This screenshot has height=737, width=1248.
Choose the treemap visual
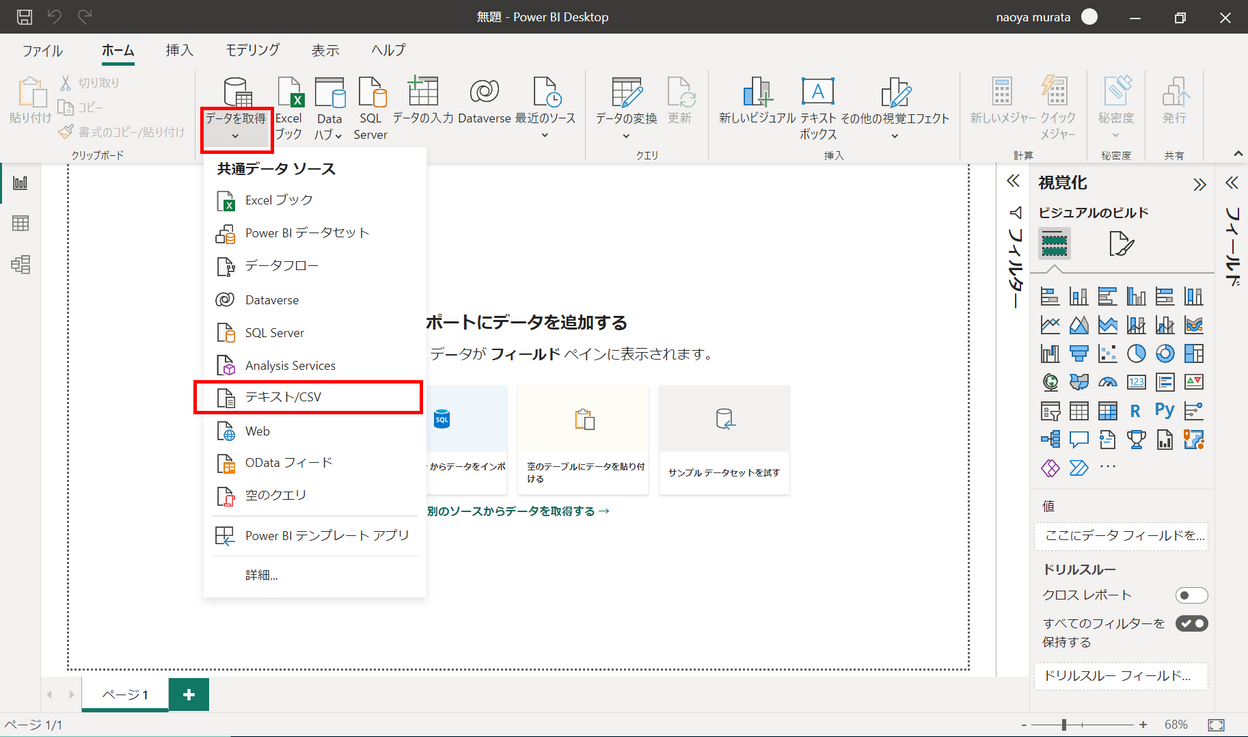coord(1194,354)
